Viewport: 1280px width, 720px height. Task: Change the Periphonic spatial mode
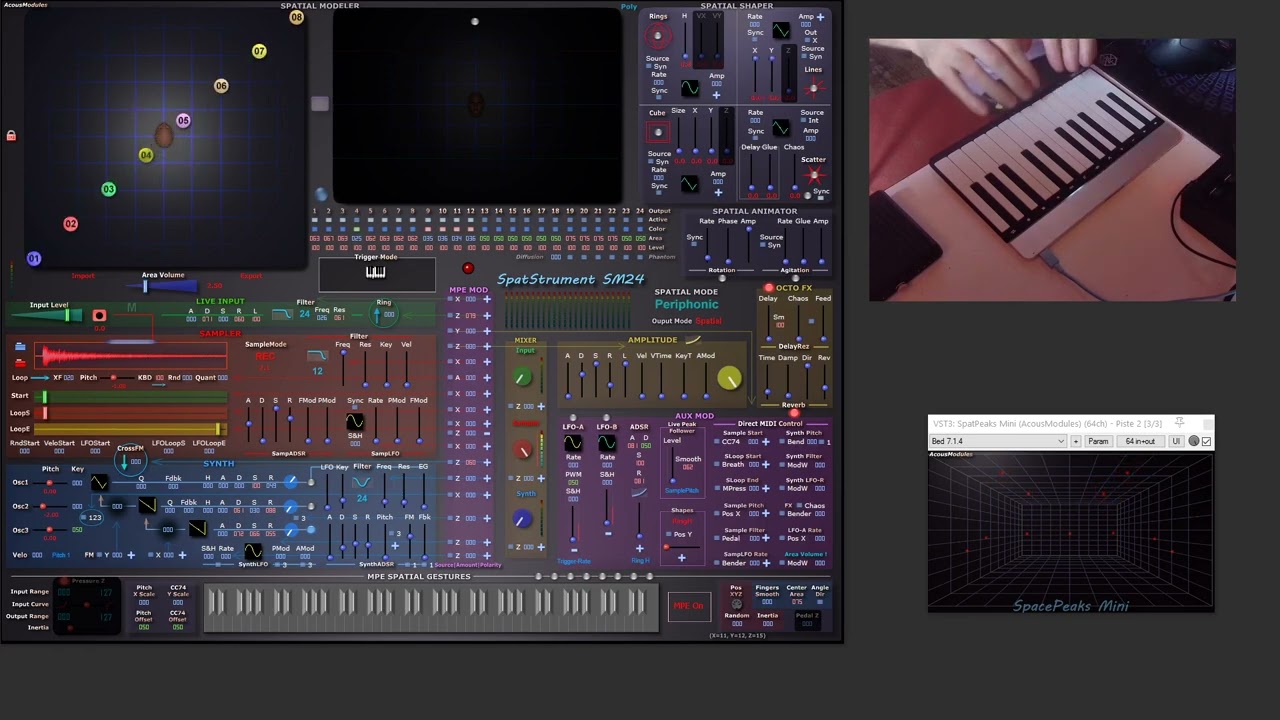click(686, 304)
